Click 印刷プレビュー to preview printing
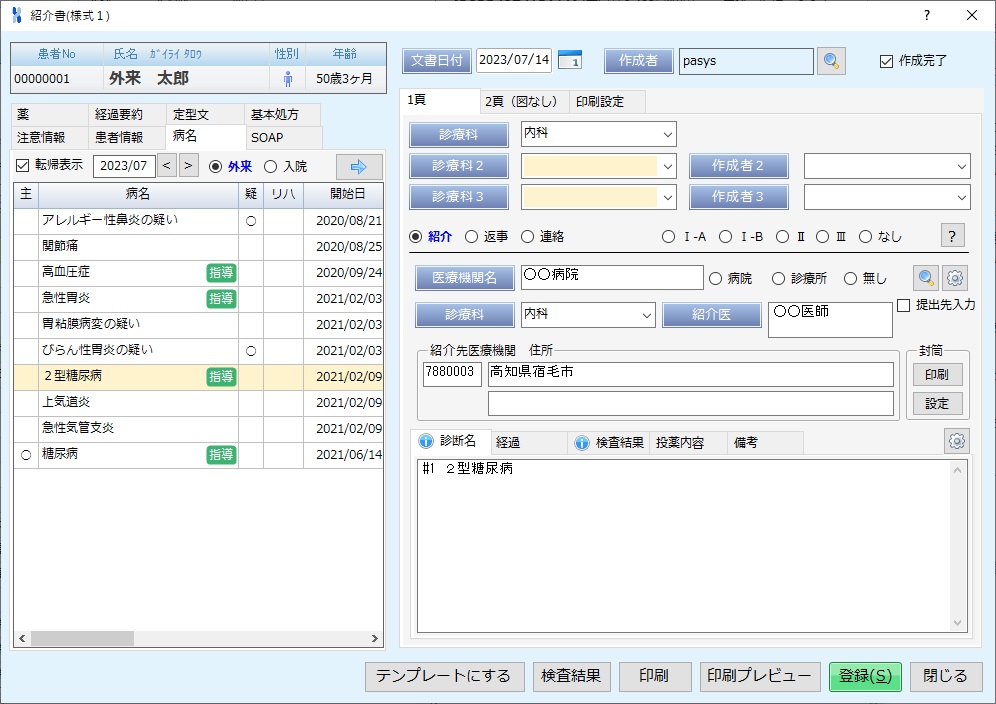 pyautogui.click(x=759, y=677)
